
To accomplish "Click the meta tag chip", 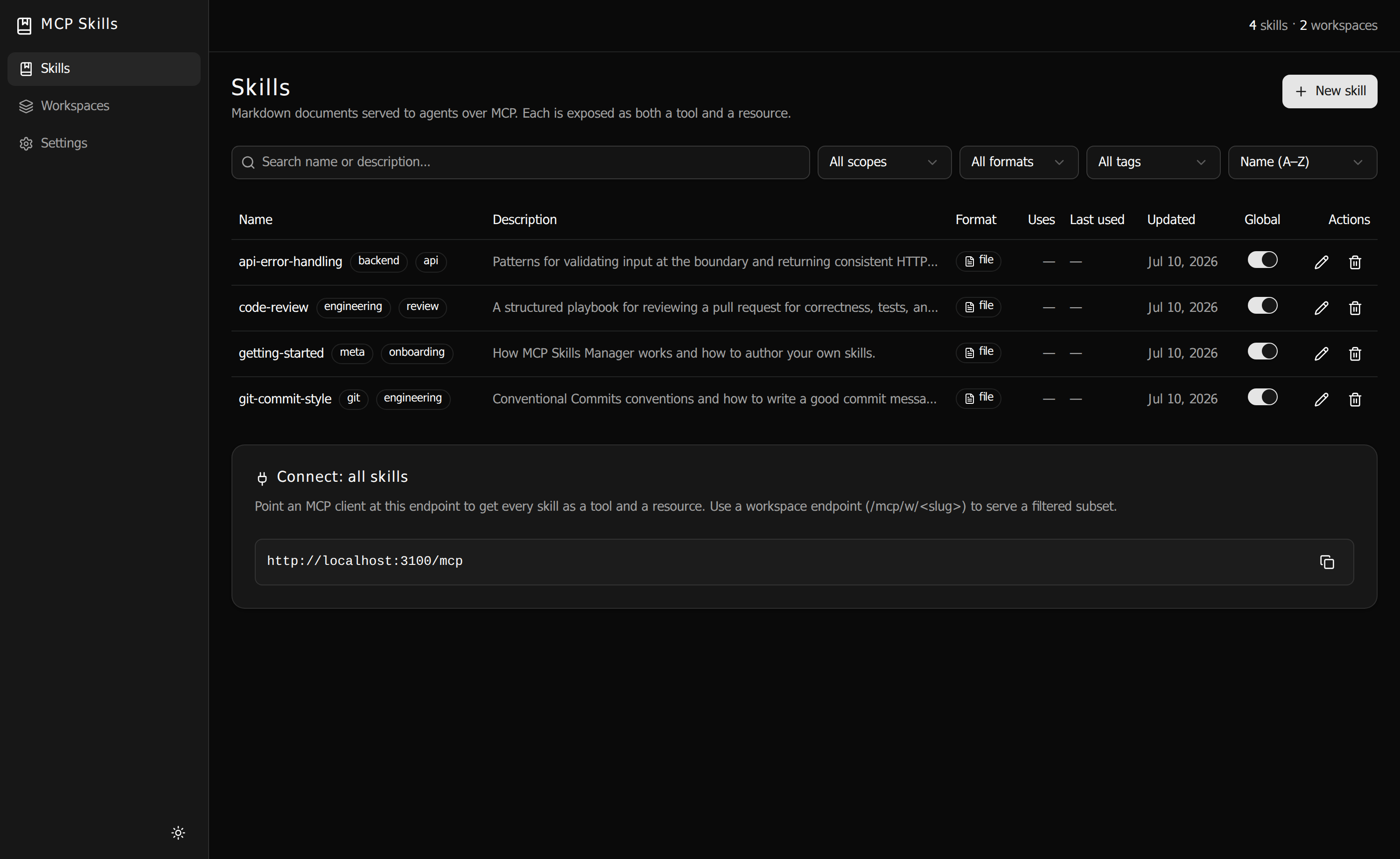I will tap(352, 353).
